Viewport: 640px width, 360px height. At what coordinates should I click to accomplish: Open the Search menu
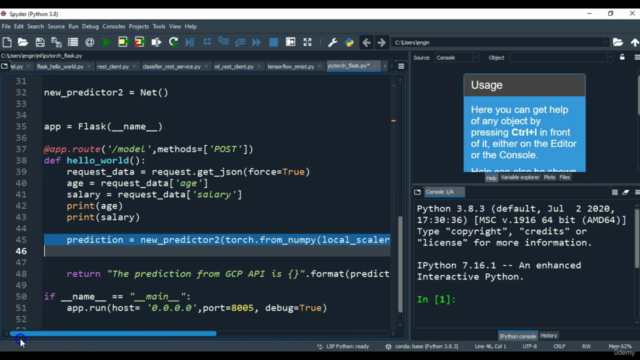36,27
